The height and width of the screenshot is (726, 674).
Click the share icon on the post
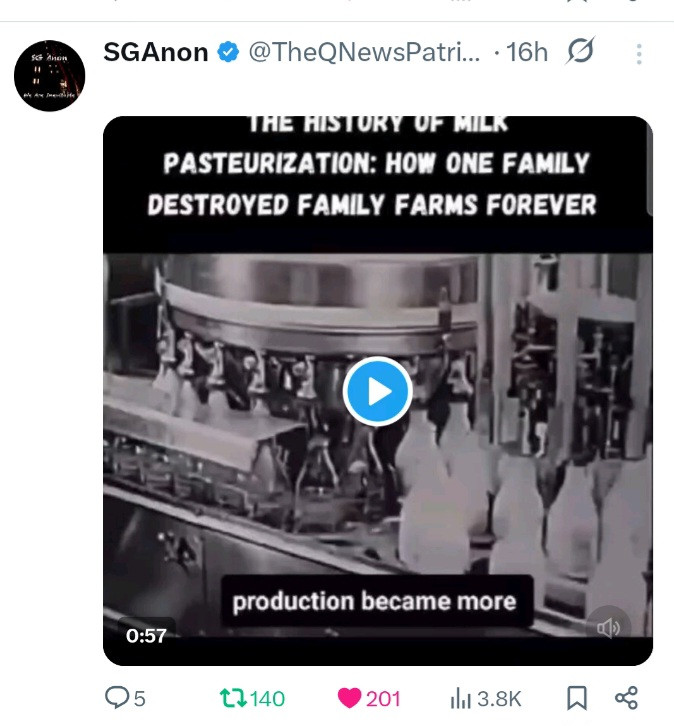tap(626, 697)
